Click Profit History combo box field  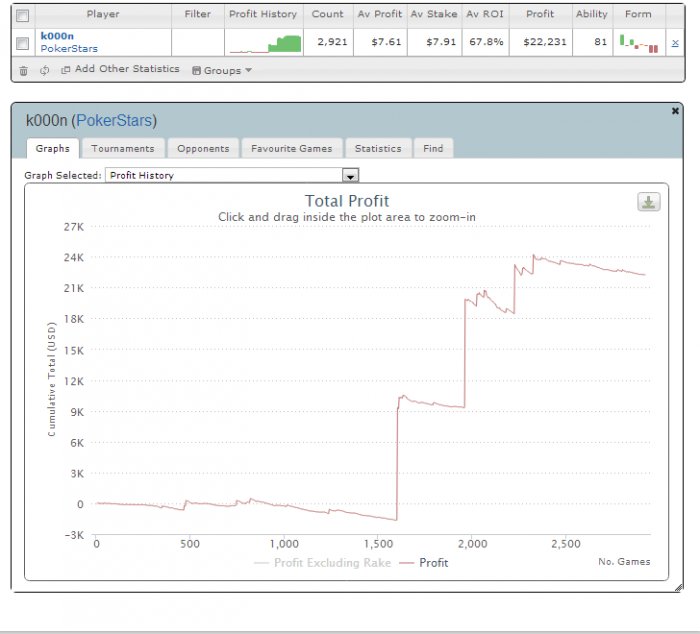[x=232, y=175]
